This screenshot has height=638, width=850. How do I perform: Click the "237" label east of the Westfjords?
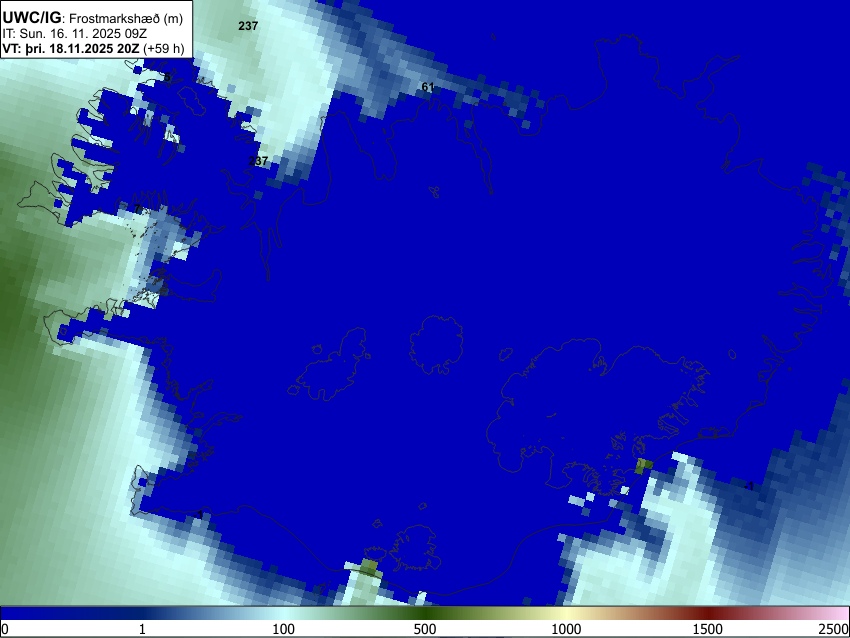click(258, 161)
